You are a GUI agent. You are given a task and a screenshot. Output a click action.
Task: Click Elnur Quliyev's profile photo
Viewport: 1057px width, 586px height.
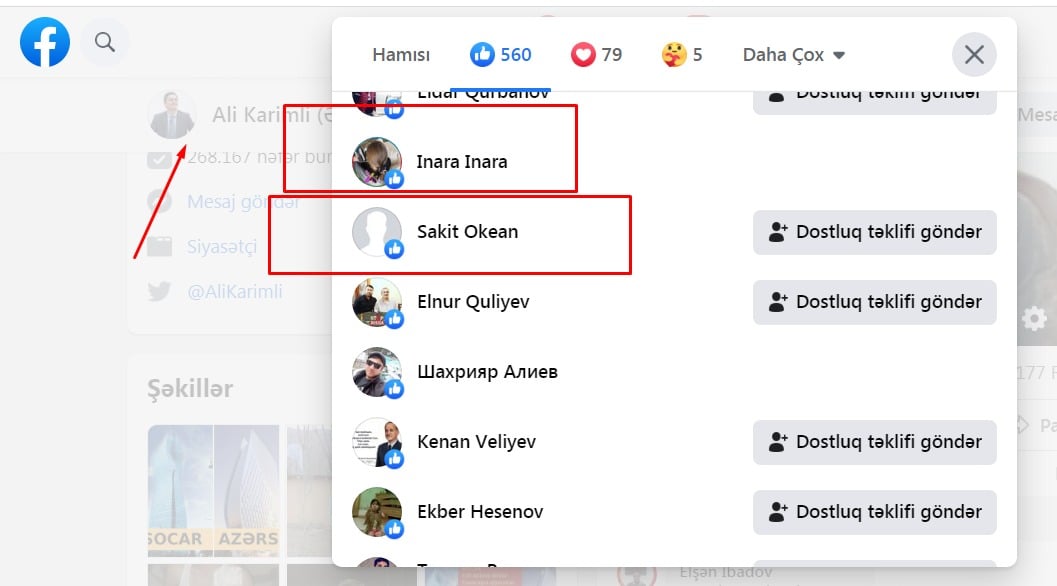click(377, 302)
